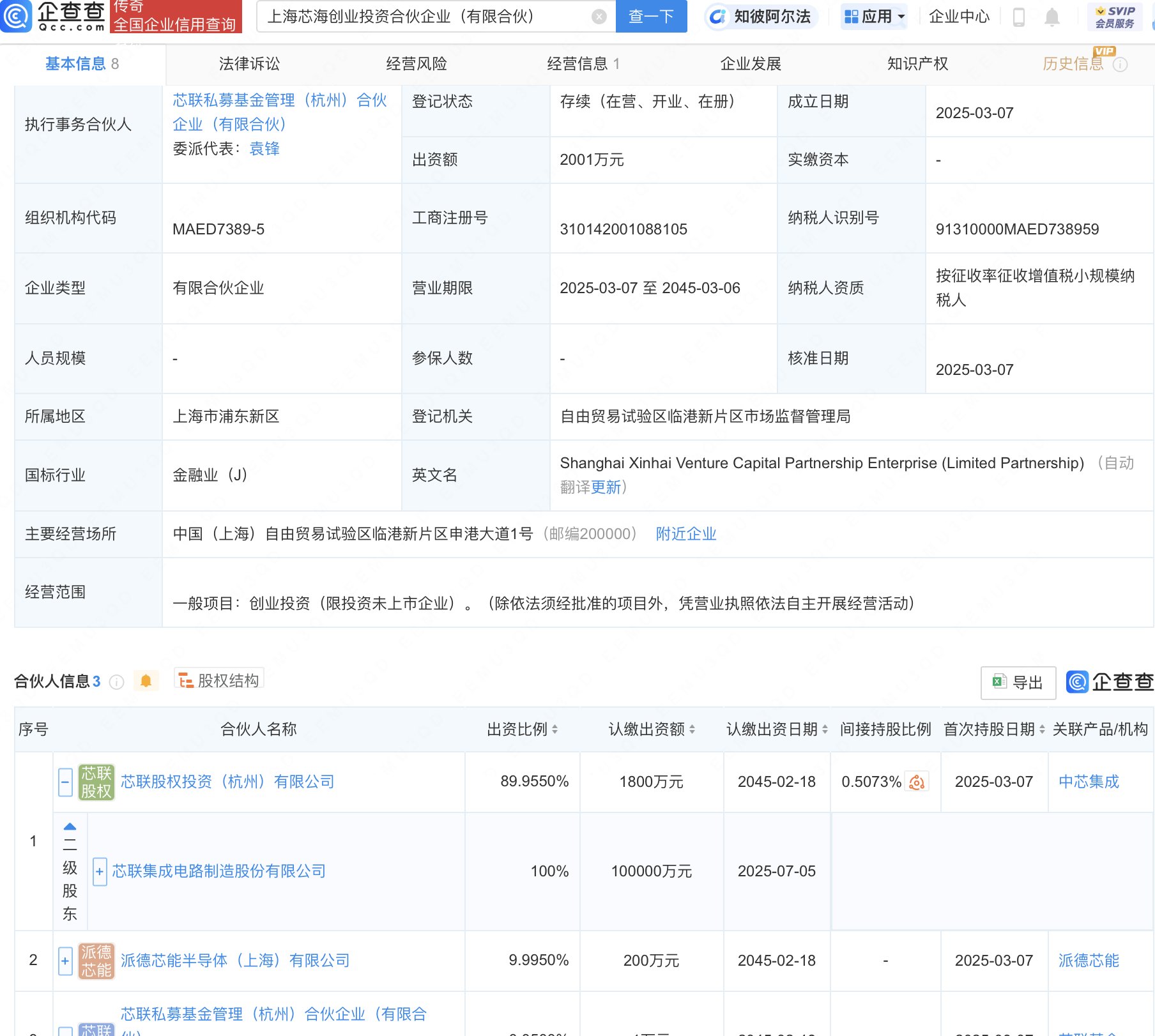Click the 查一下 search button
Image resolution: width=1155 pixels, height=1036 pixels.
coord(651,17)
